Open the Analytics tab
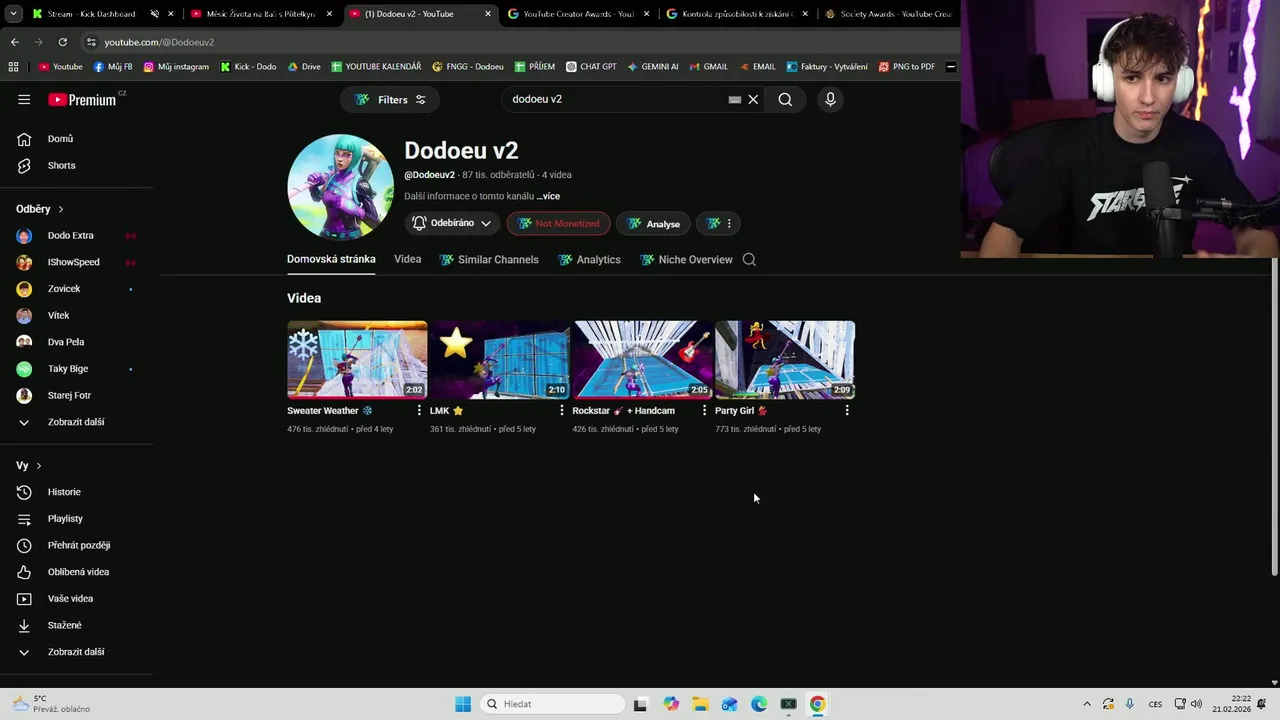This screenshot has width=1280, height=720. click(589, 259)
